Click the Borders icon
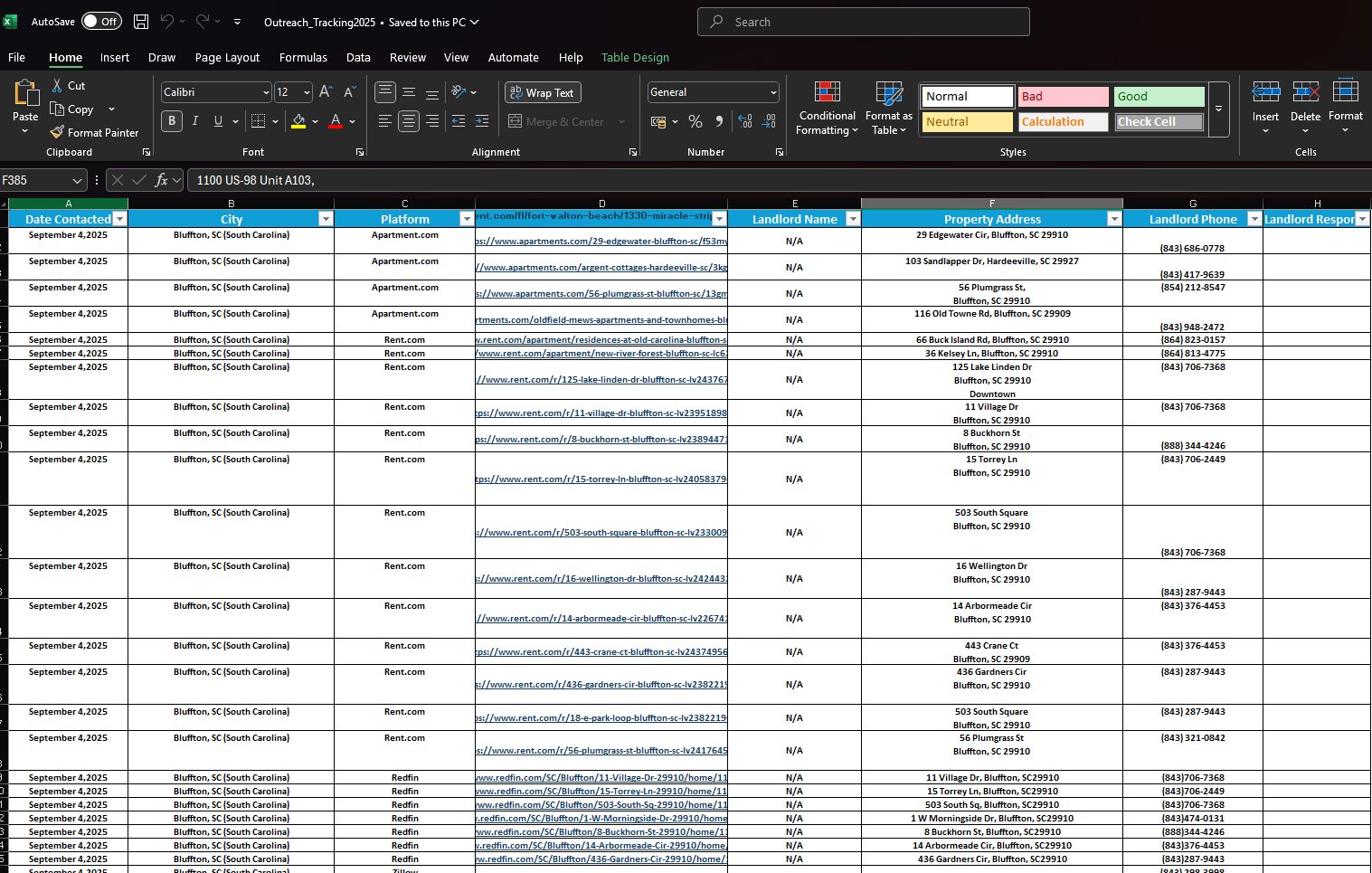 point(259,121)
